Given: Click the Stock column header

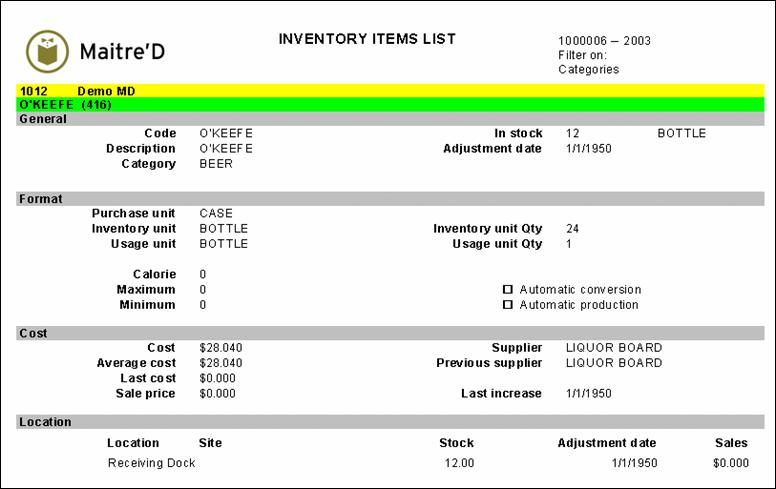Looking at the screenshot, I should click(456, 443).
